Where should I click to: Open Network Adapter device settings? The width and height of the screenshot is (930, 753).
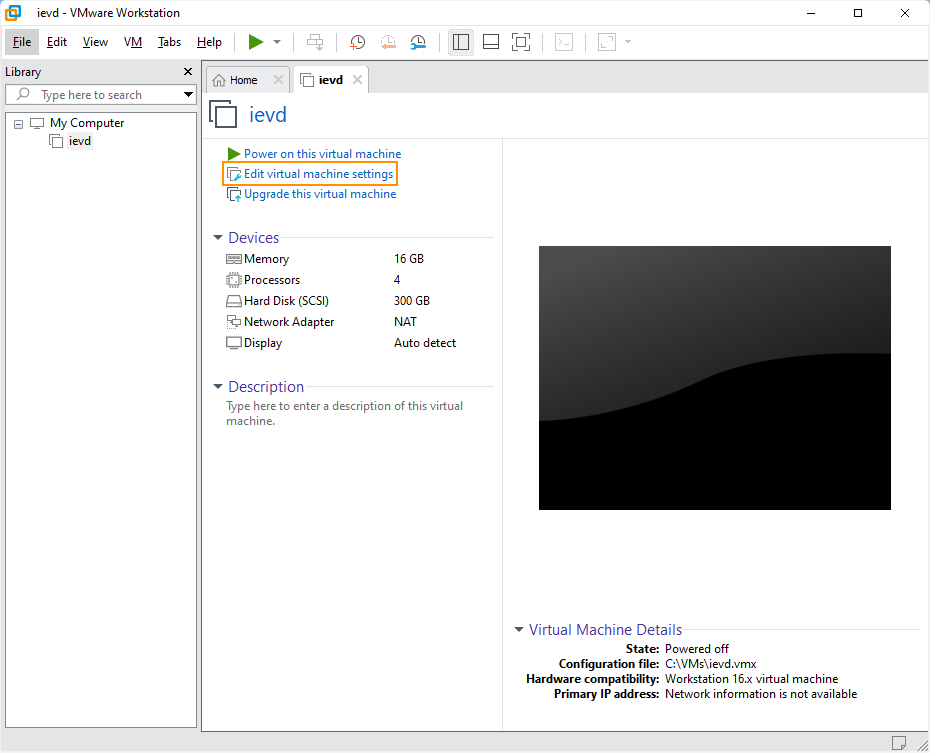click(287, 321)
